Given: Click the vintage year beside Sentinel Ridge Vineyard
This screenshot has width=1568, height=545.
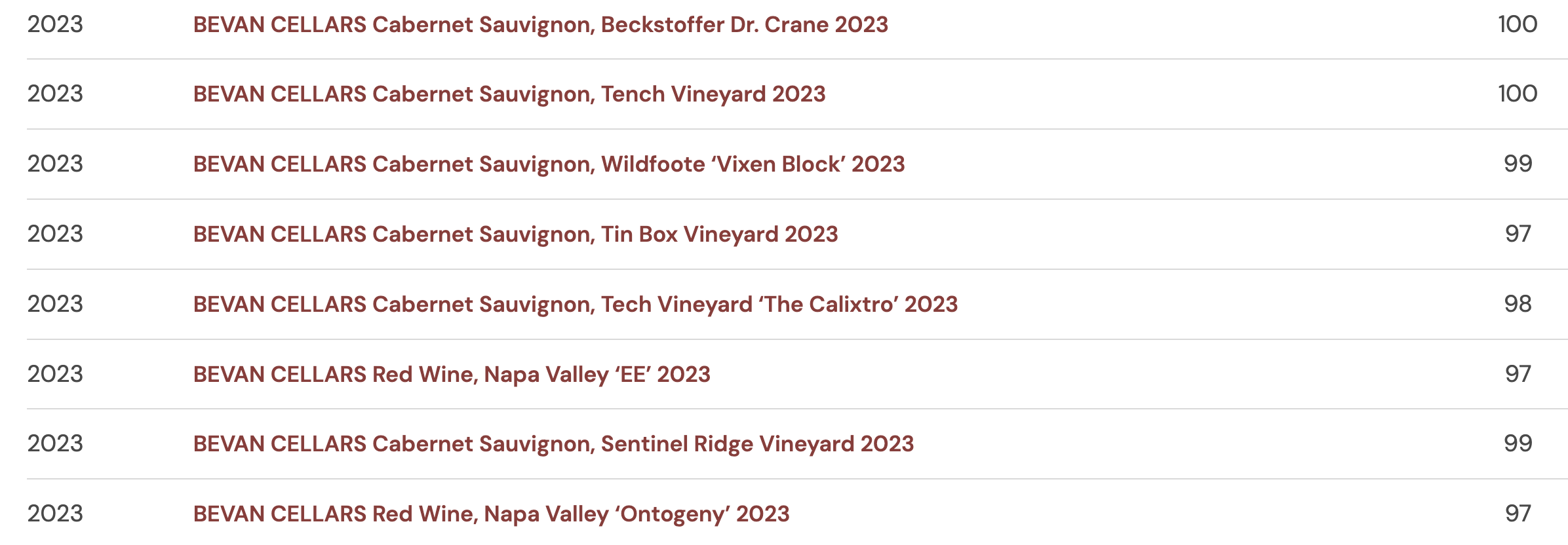Looking at the screenshot, I should pos(55,444).
